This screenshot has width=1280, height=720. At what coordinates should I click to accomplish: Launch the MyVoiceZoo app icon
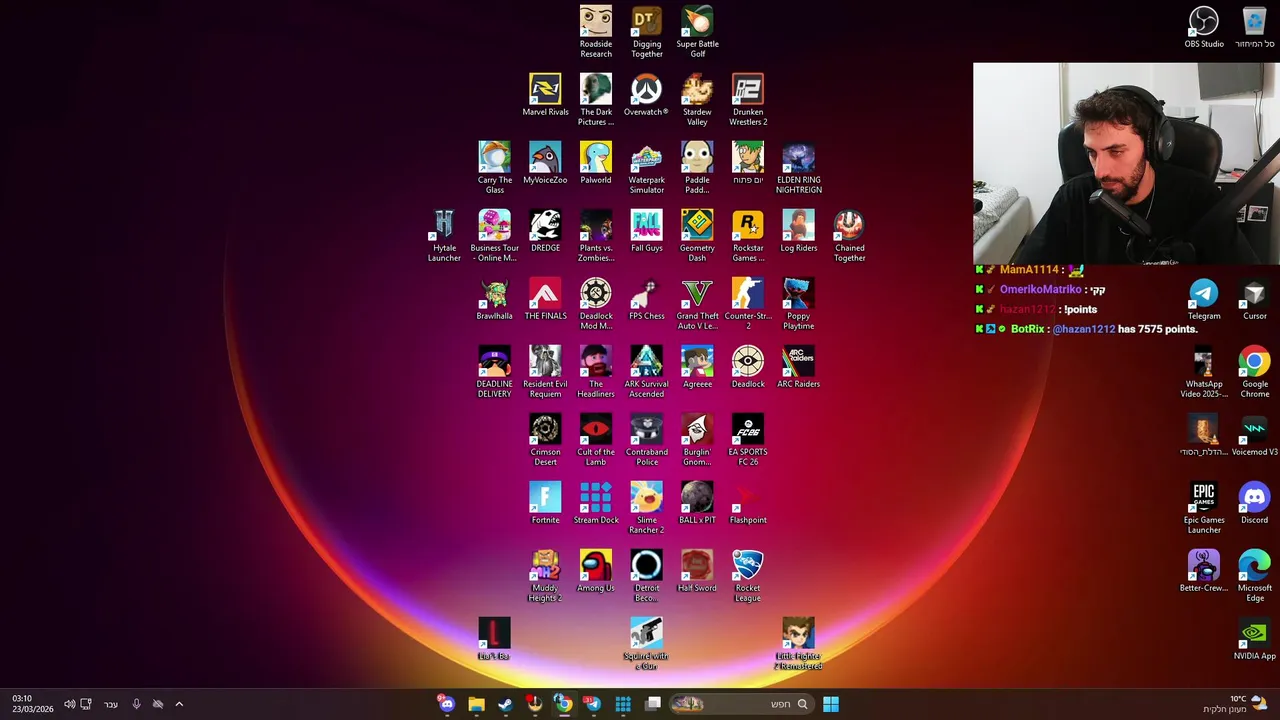point(545,163)
